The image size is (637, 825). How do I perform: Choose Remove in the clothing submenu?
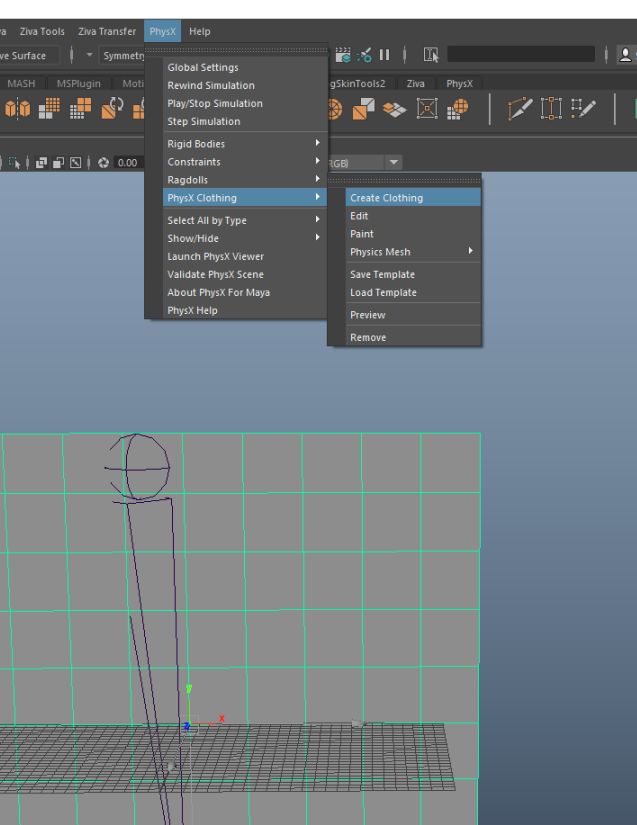pos(413,337)
